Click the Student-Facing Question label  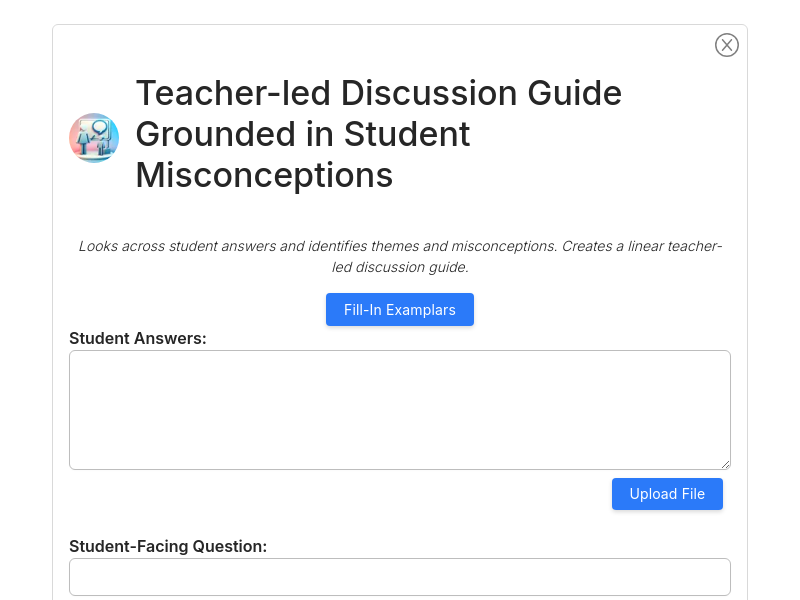(x=168, y=546)
